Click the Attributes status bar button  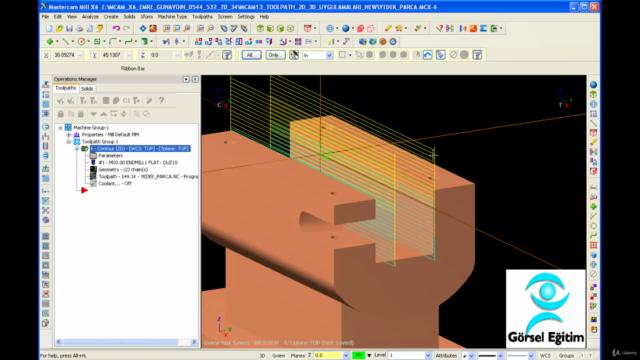pos(446,356)
